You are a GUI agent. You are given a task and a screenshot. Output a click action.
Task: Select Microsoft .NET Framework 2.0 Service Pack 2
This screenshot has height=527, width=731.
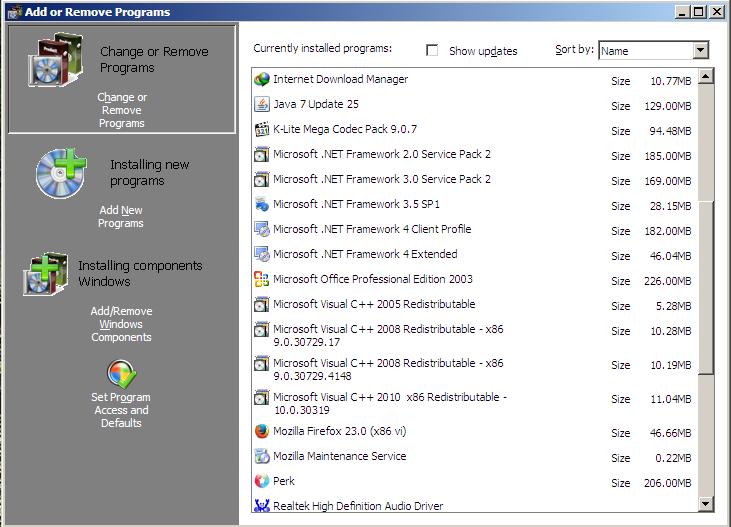coord(475,155)
